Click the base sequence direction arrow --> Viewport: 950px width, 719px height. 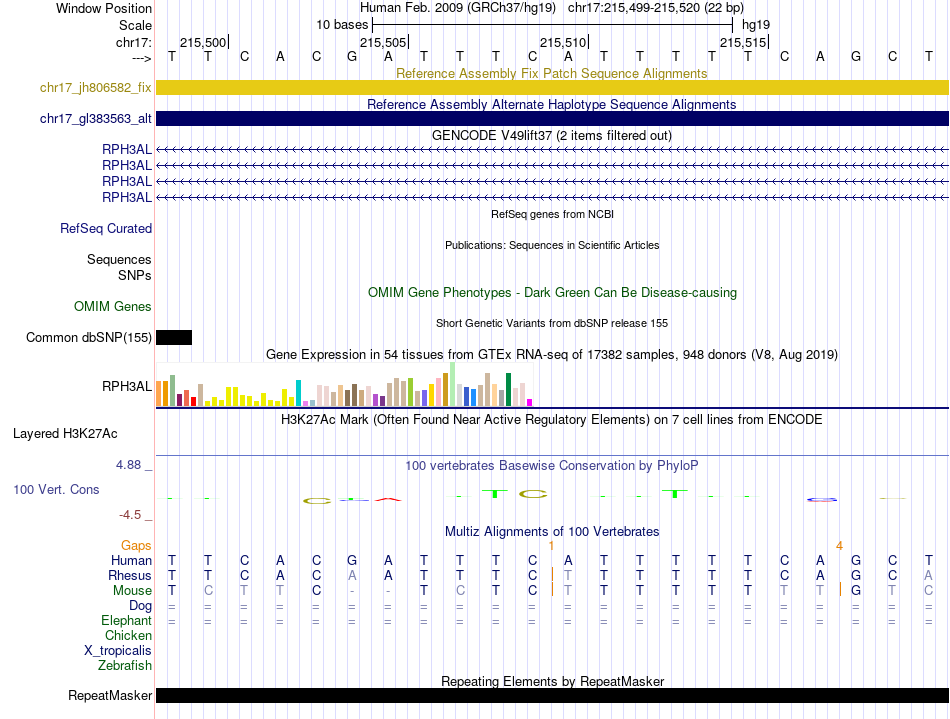(142, 58)
